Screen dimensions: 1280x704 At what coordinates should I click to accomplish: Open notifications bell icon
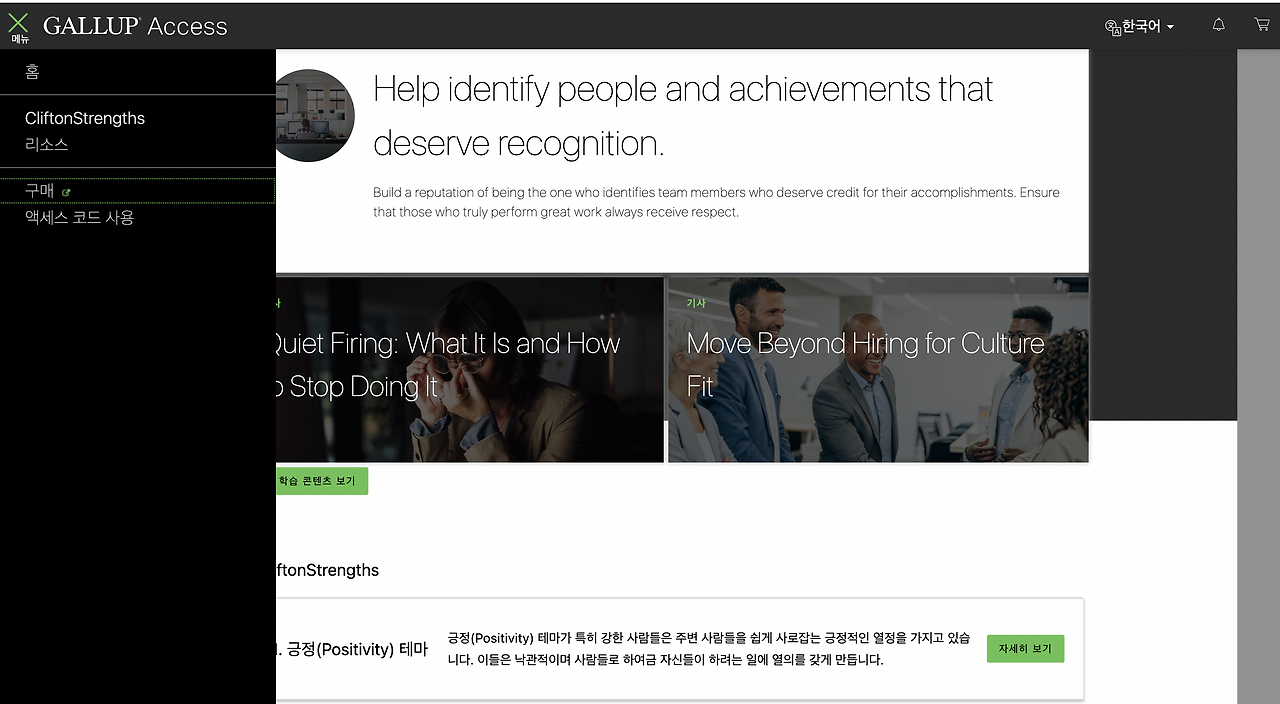click(1218, 25)
